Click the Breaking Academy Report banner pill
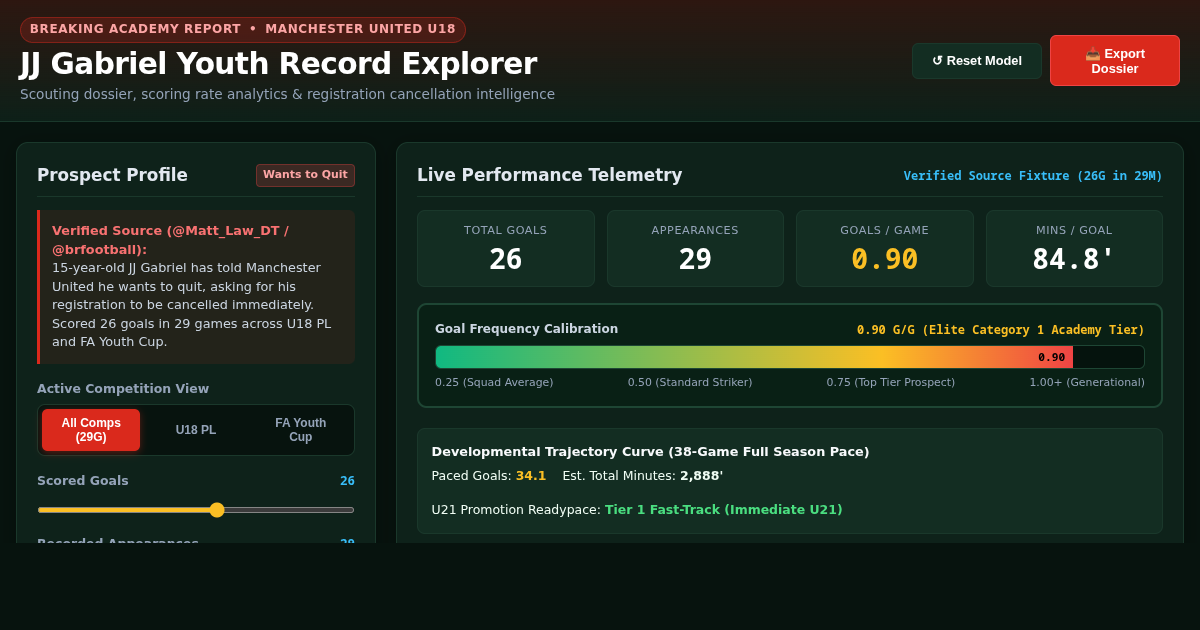The width and height of the screenshot is (1200, 630). pos(243,29)
